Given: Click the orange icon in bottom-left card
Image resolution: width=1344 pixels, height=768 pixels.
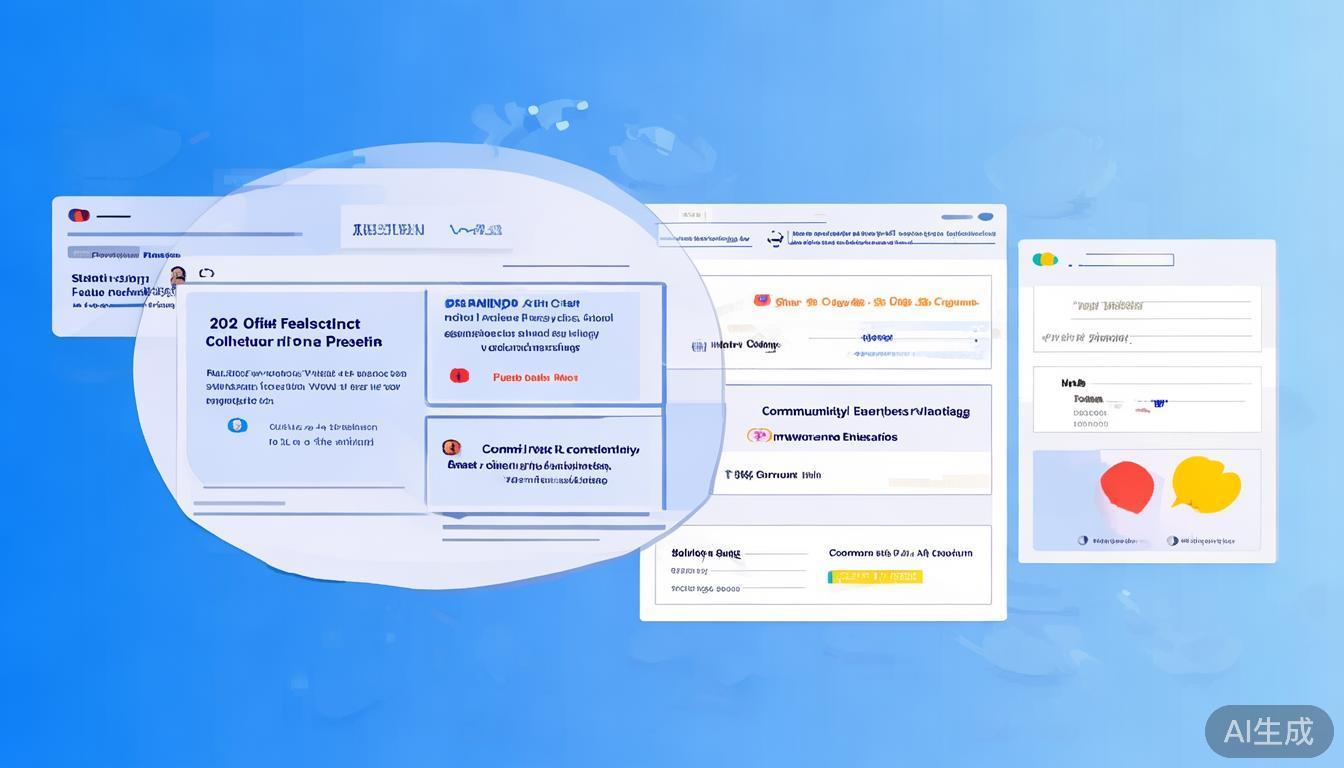Looking at the screenshot, I should coord(451,448).
